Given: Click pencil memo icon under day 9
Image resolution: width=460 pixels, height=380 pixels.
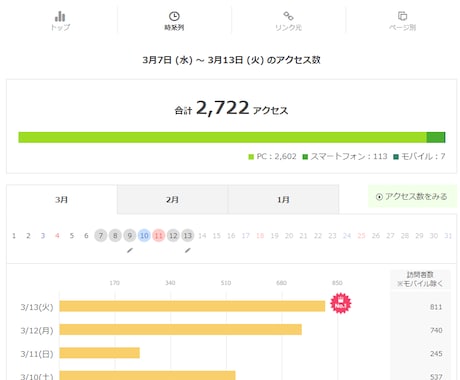Looking at the screenshot, I should pyautogui.click(x=130, y=250).
